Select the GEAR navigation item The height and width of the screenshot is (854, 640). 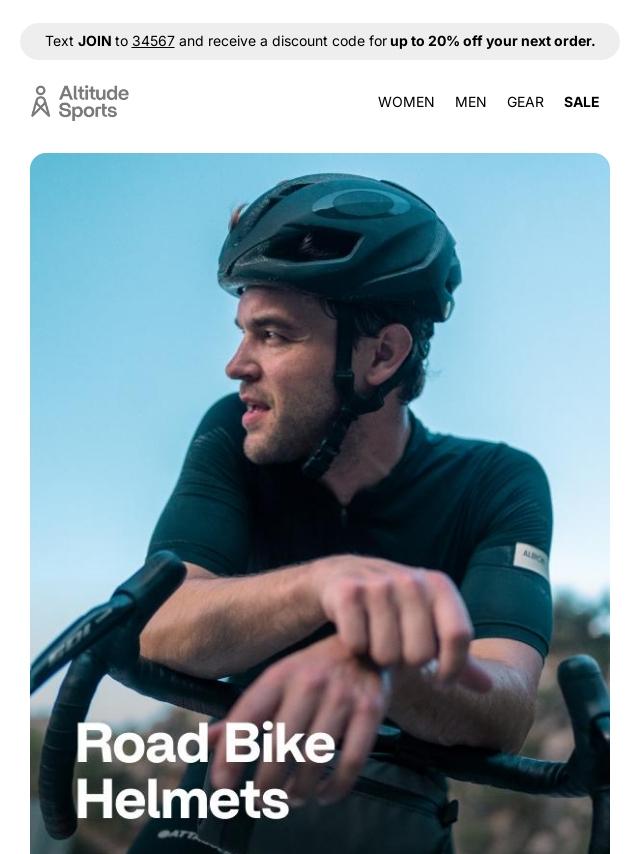[x=525, y=102]
